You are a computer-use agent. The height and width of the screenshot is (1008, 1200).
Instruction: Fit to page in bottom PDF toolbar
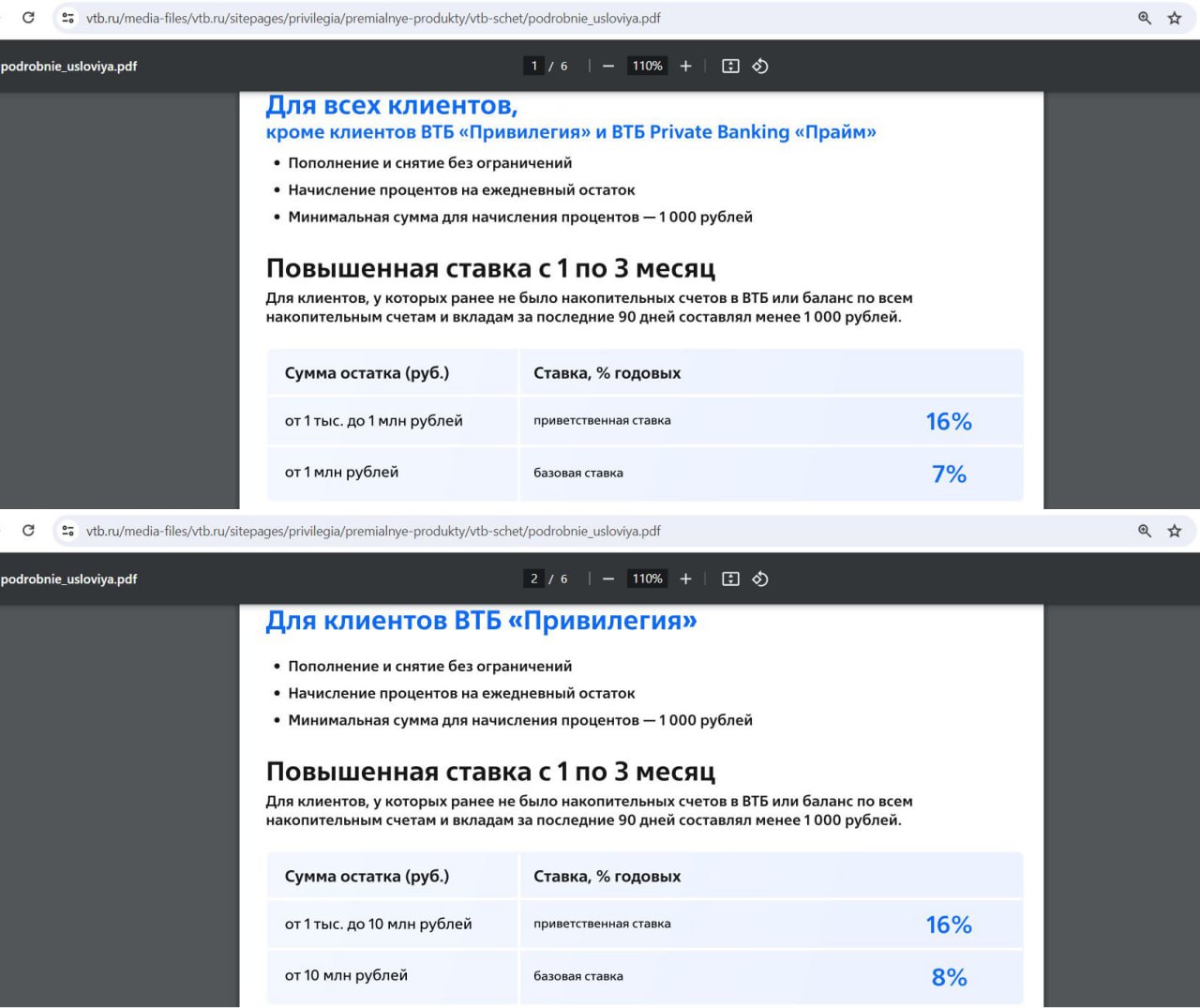(x=730, y=579)
